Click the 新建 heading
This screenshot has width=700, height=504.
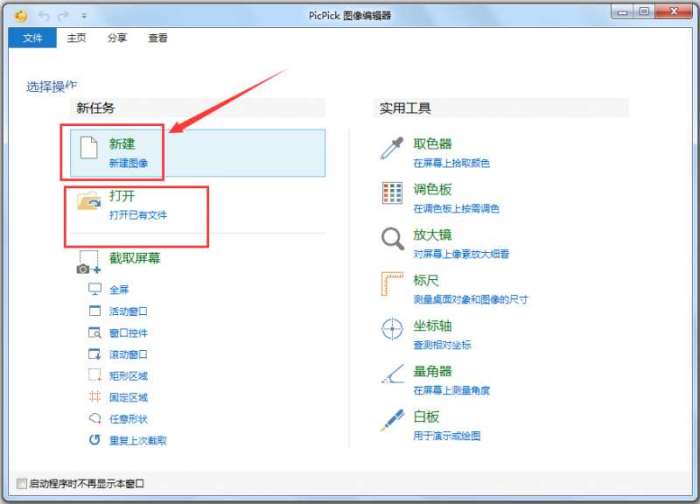pos(122,144)
